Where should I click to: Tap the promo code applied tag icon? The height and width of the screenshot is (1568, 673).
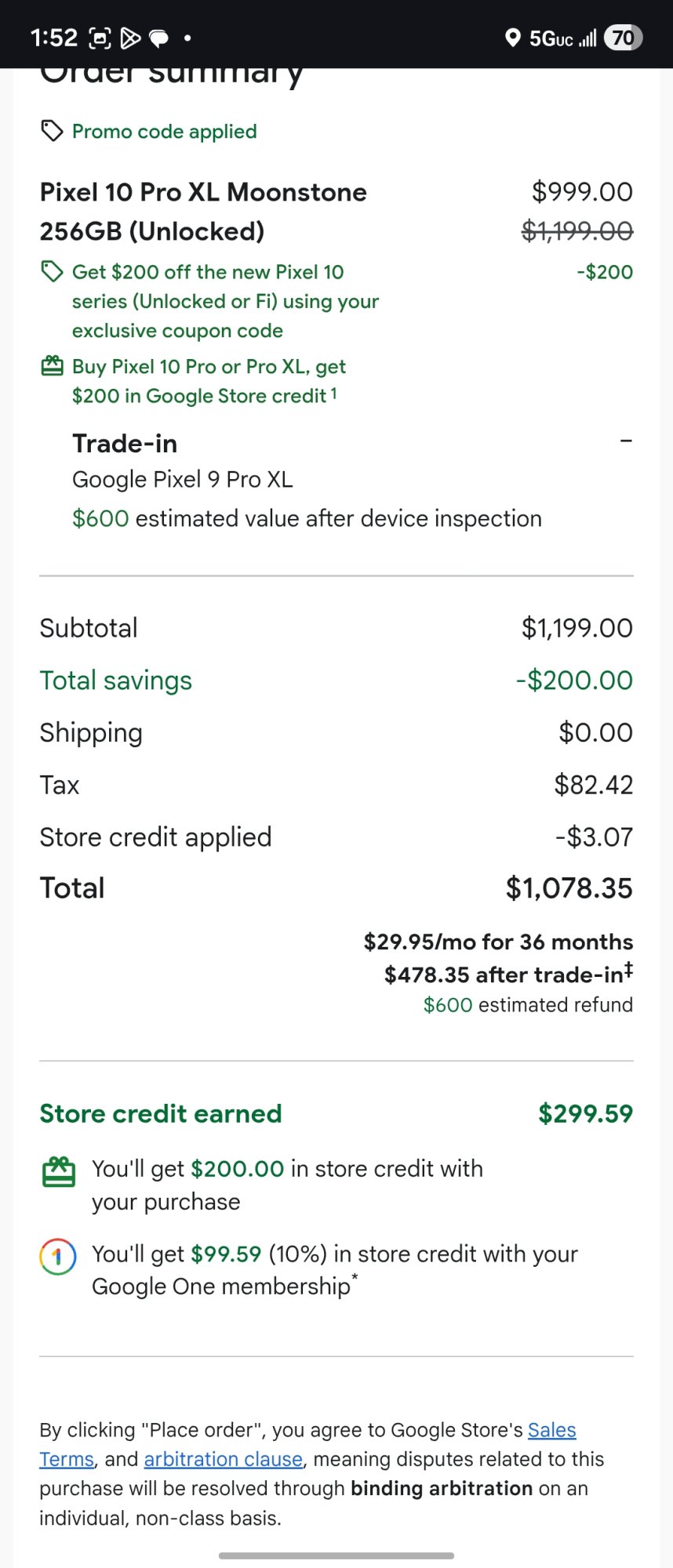52,131
